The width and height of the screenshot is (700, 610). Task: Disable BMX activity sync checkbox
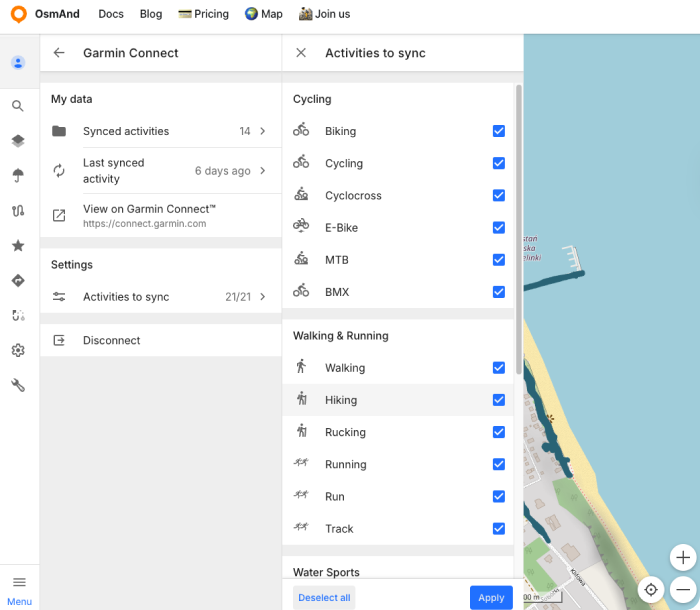(499, 292)
